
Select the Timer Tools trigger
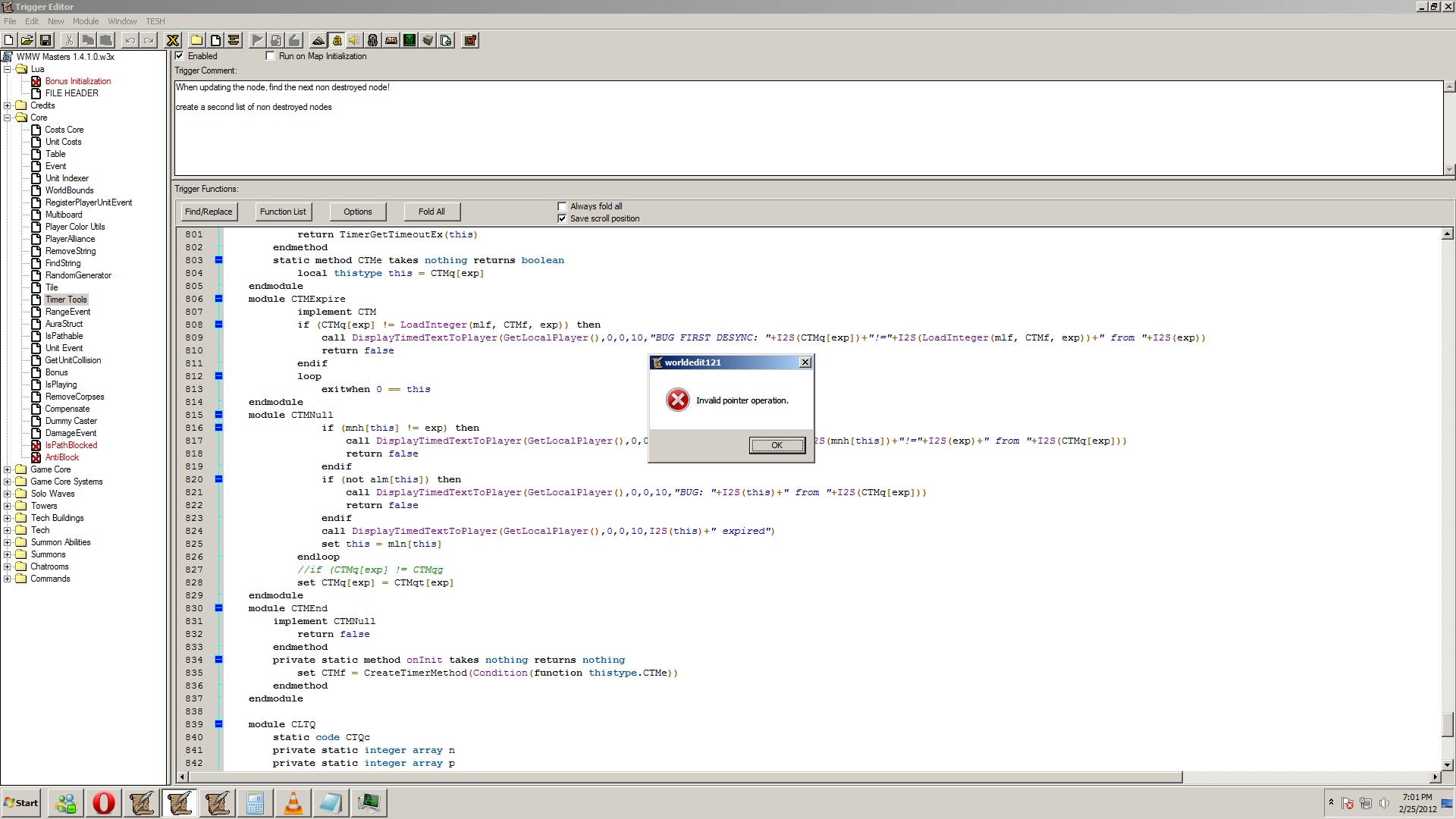coord(66,300)
